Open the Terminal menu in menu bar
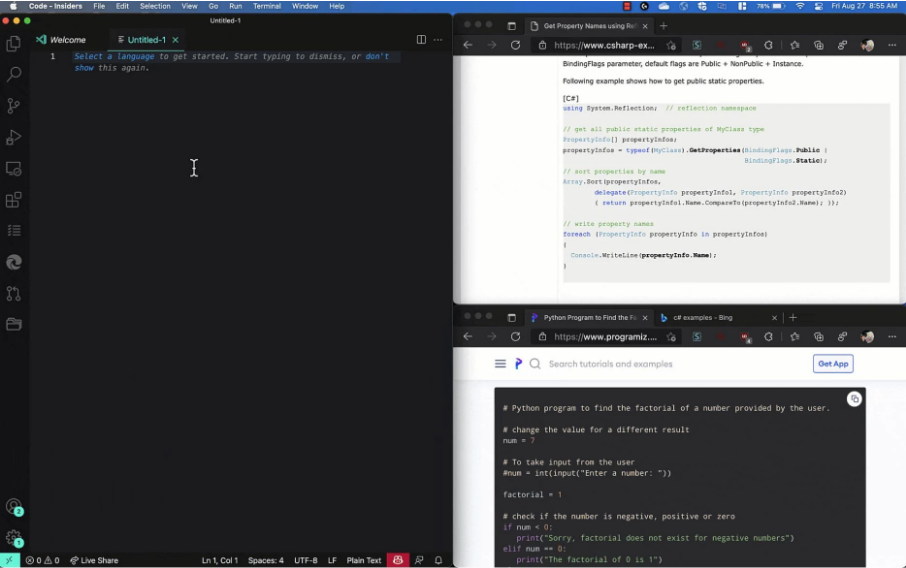 point(267,6)
